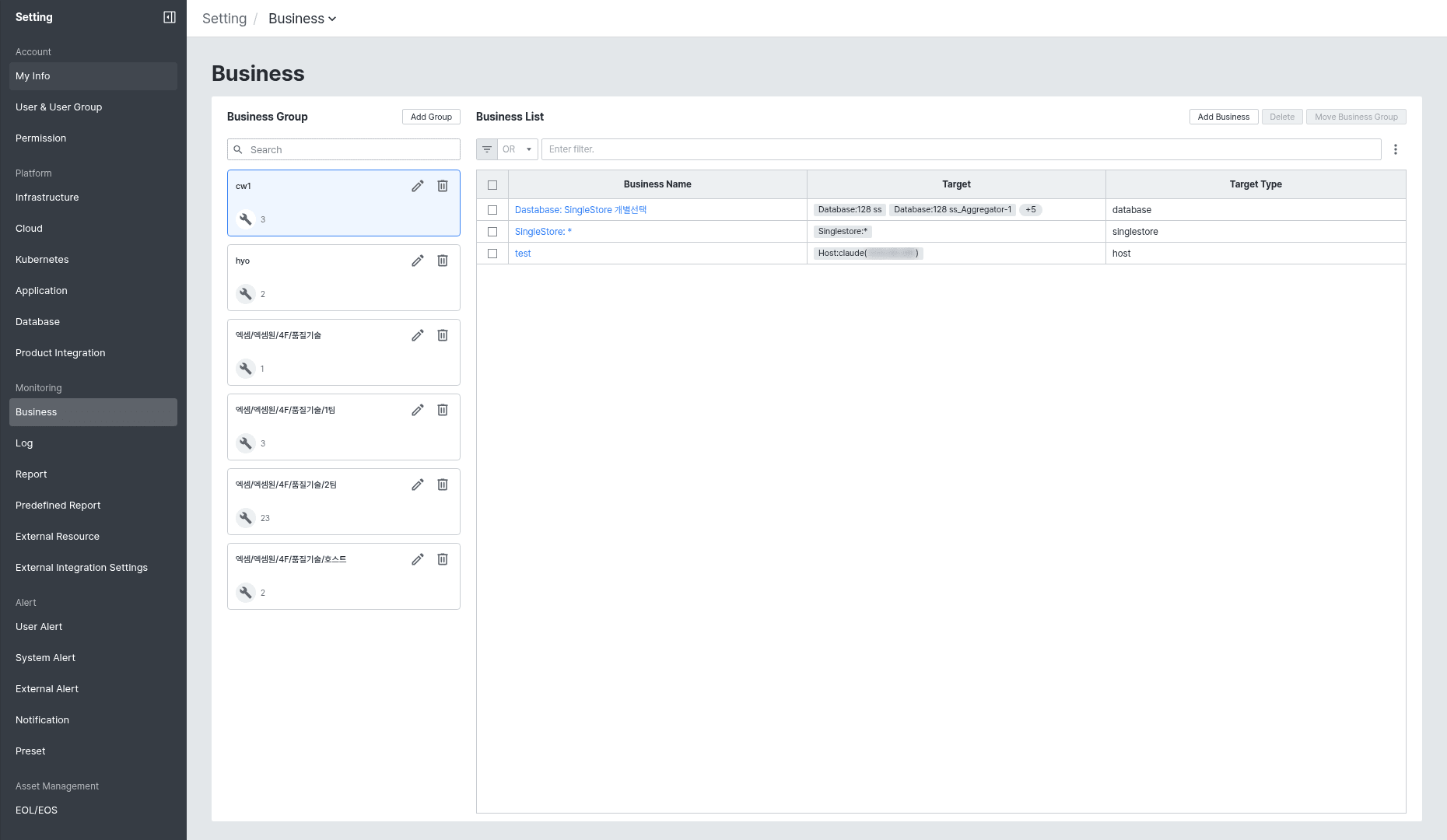Tick the select-all checkbox in table header
Screen dimensions: 1447x840
pos(492,185)
